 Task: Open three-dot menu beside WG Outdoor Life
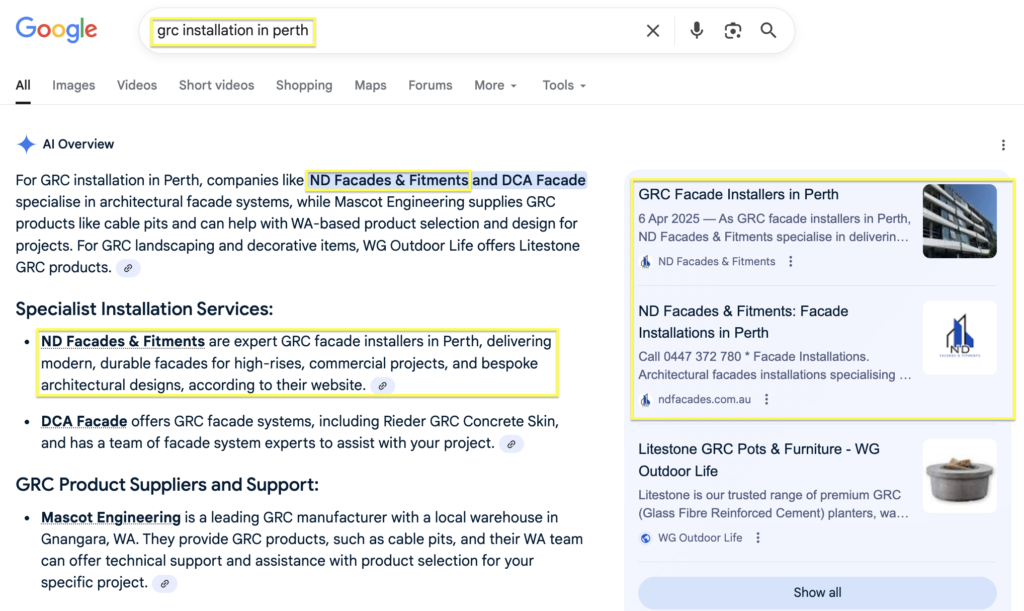click(758, 537)
